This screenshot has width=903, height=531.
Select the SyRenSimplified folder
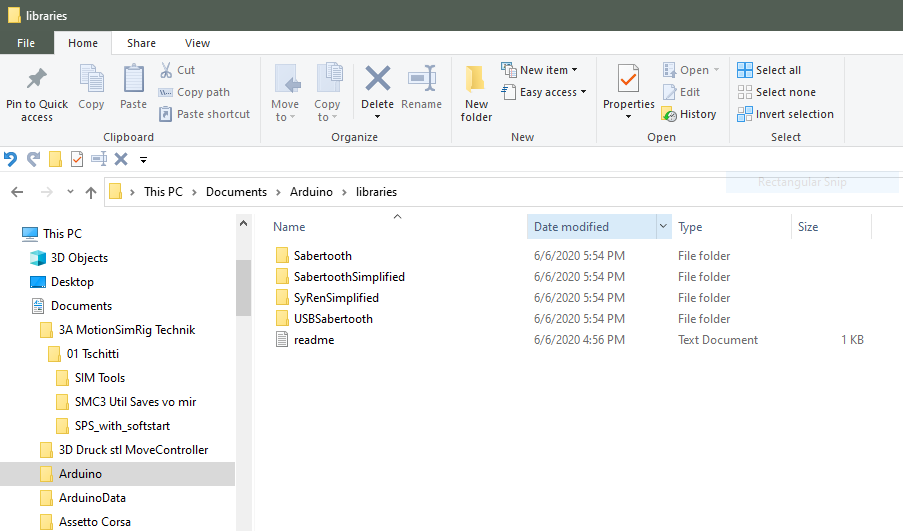336,298
